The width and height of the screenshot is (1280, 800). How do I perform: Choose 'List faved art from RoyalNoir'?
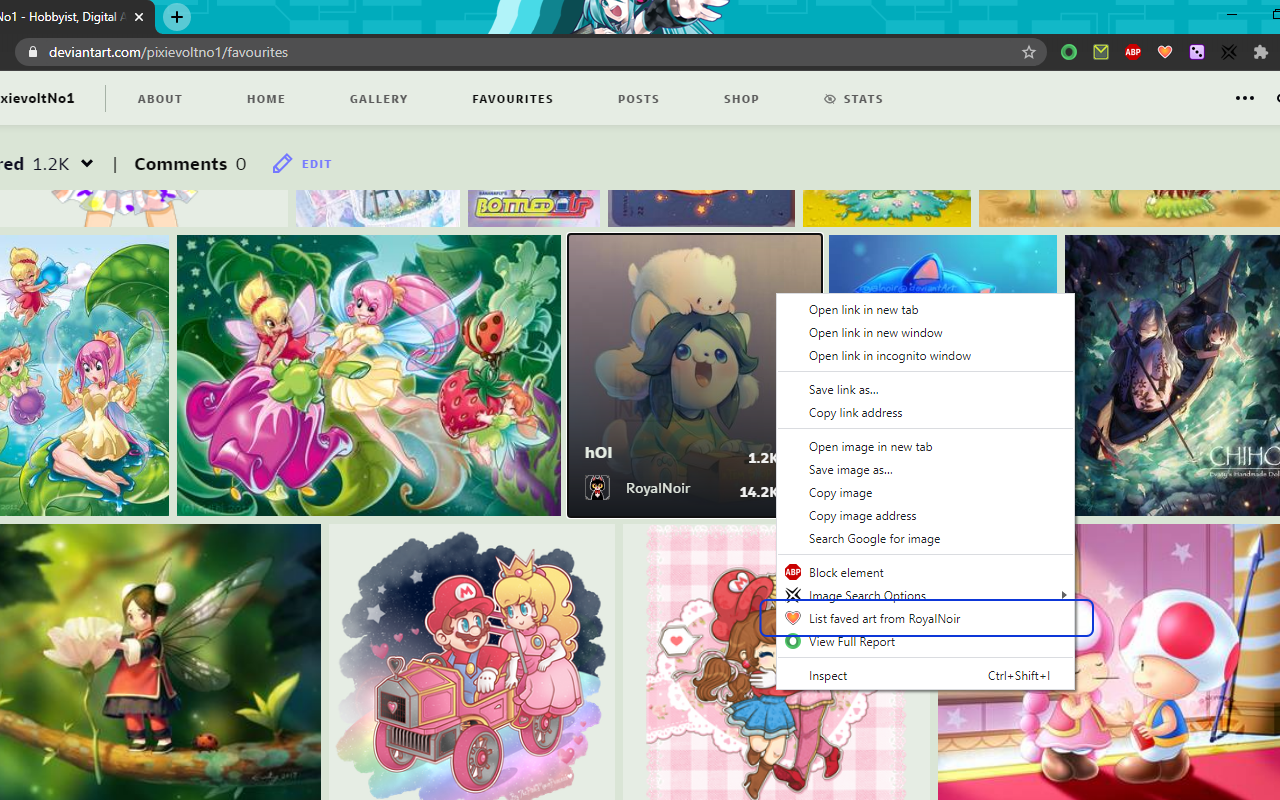click(884, 619)
